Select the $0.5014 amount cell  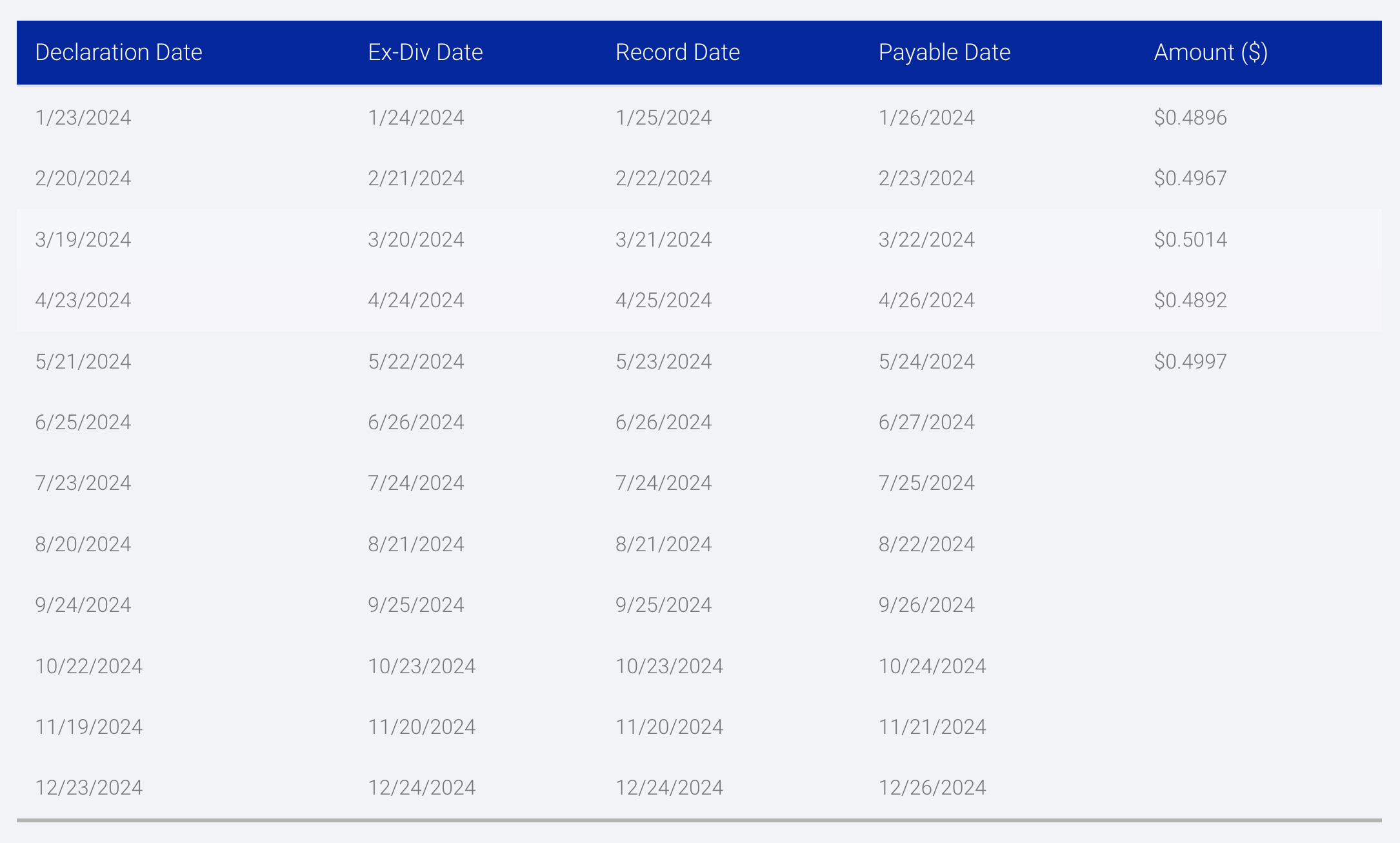(1190, 239)
